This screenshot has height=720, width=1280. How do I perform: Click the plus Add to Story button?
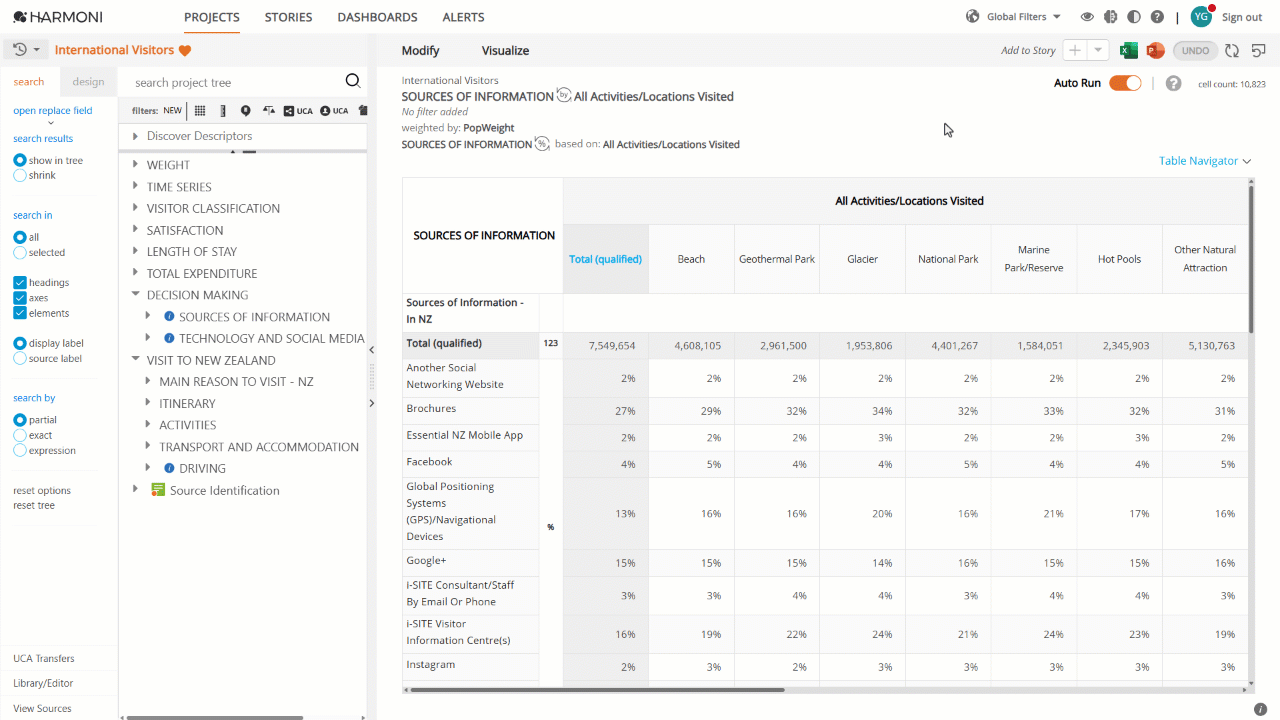1075,51
